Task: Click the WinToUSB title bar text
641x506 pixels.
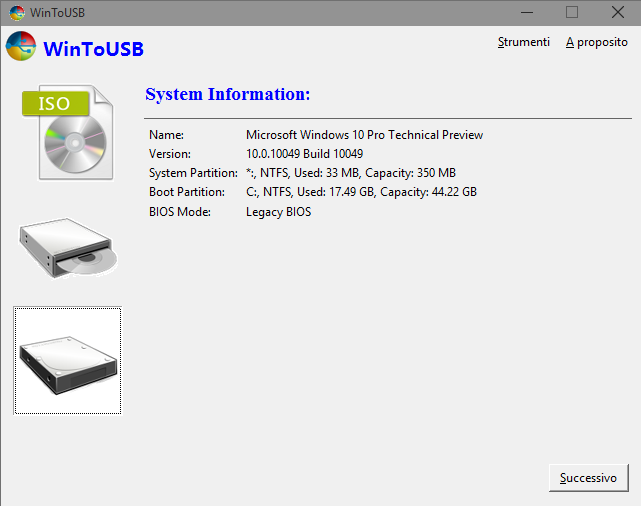Action: click(57, 13)
